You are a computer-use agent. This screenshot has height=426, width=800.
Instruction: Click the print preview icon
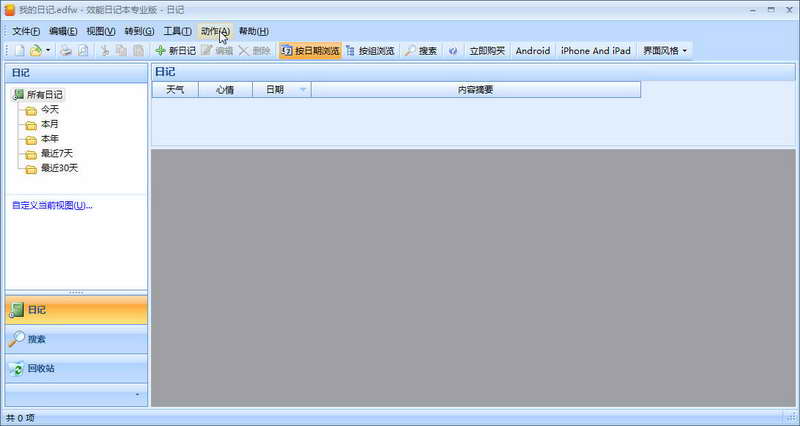coord(83,51)
